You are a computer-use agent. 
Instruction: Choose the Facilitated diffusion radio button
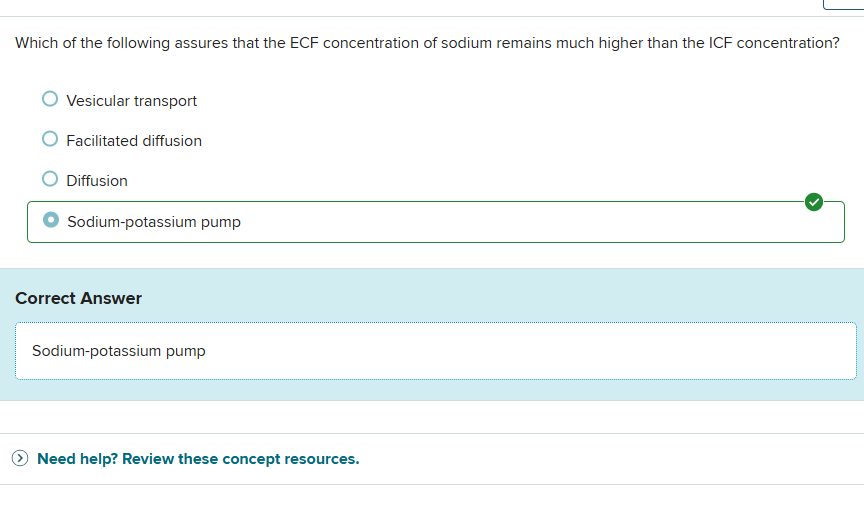50,140
